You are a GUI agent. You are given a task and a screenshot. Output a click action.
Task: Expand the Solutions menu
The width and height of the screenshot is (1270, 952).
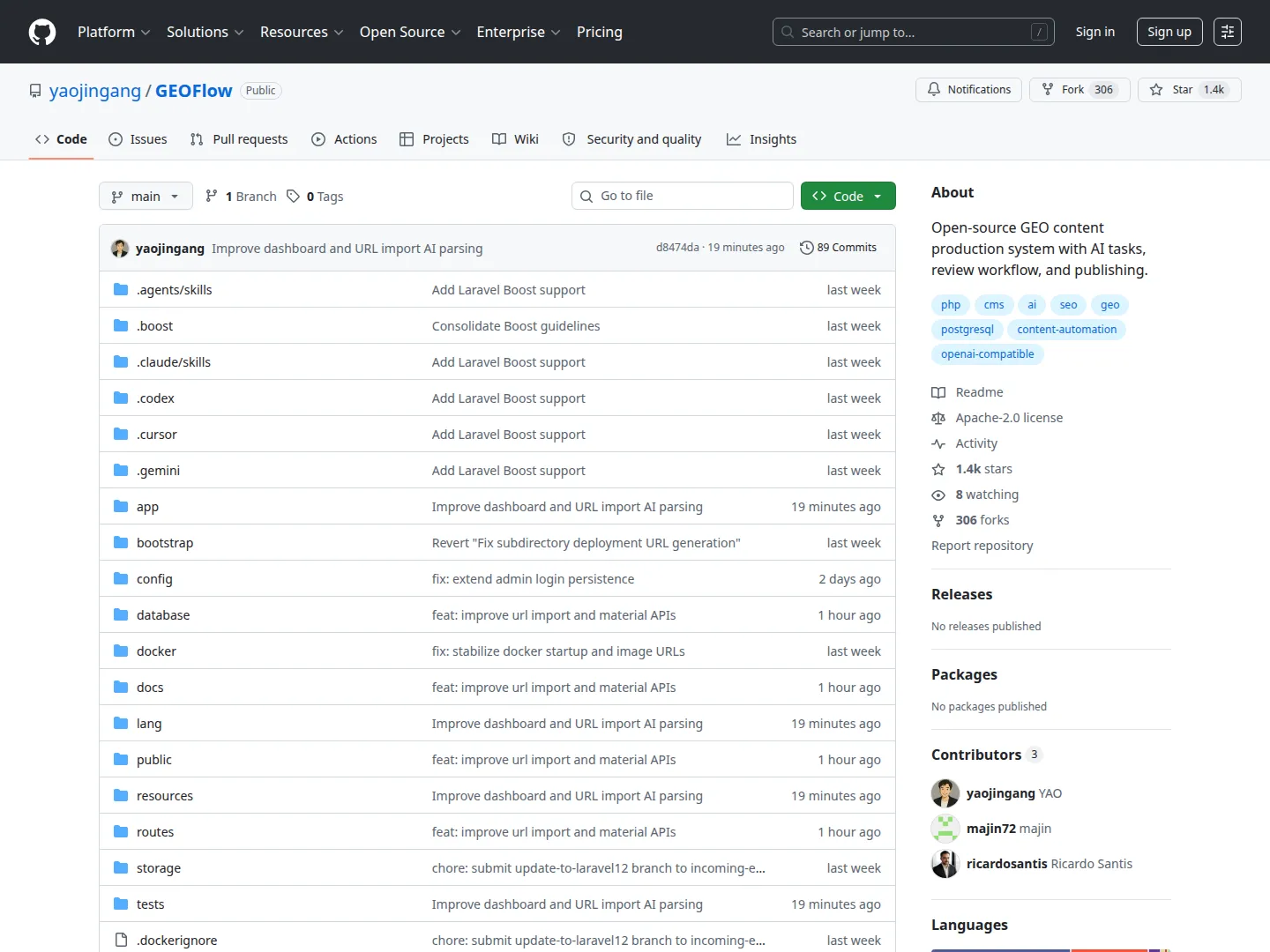(x=205, y=32)
